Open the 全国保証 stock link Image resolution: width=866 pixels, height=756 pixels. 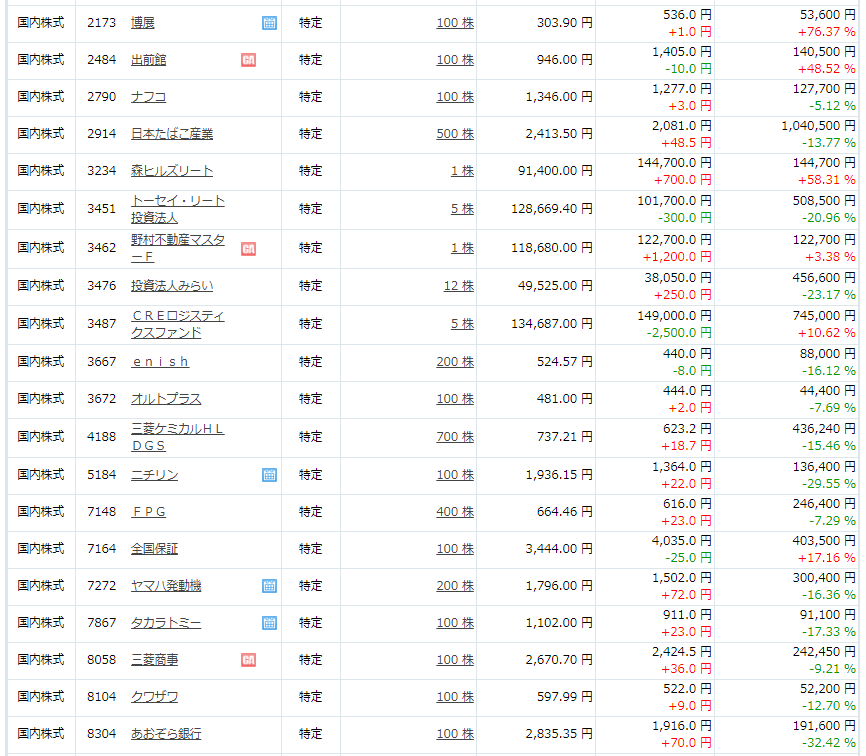pos(155,549)
